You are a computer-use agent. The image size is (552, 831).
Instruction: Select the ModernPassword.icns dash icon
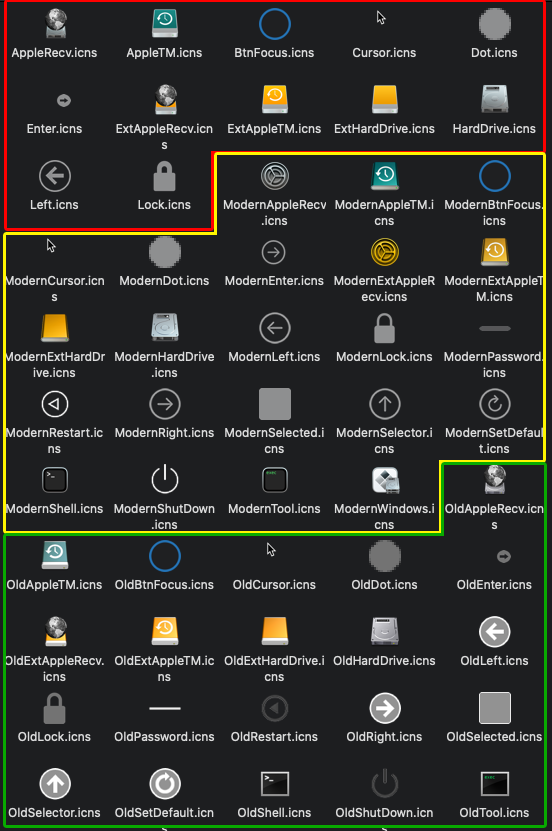click(494, 329)
